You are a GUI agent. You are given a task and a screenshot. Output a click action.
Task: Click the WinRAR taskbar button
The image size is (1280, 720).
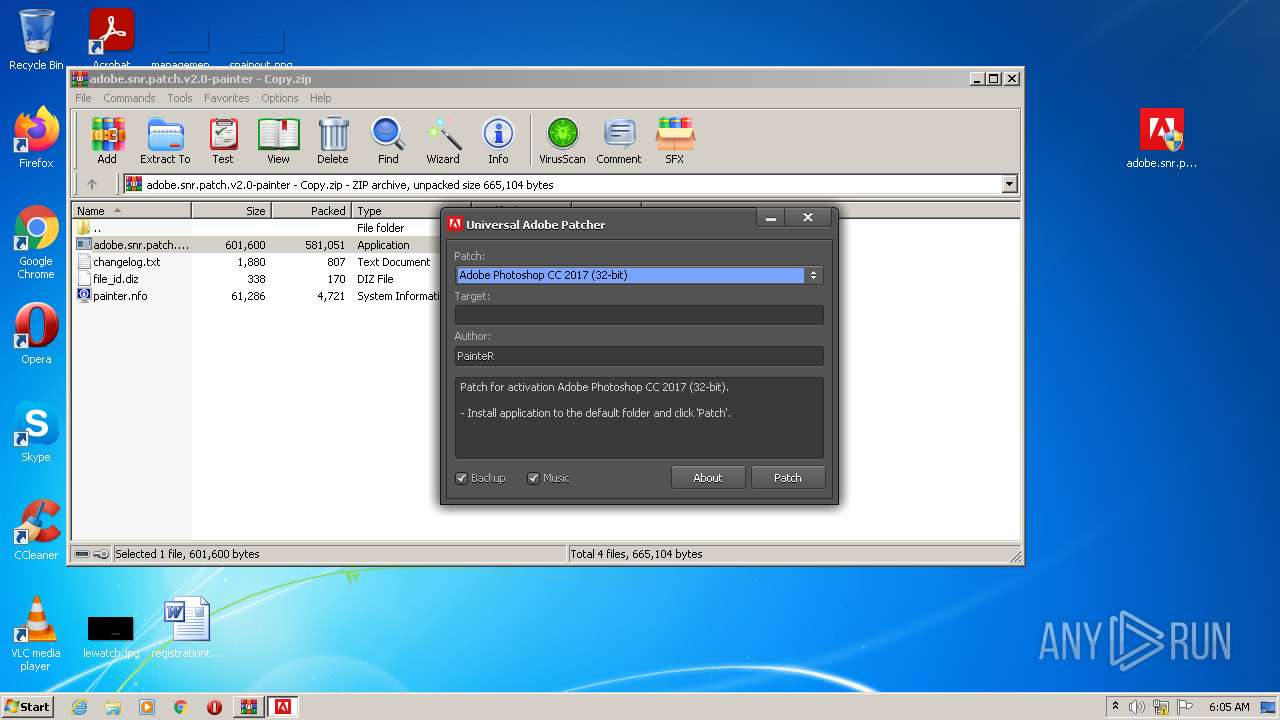[x=249, y=707]
